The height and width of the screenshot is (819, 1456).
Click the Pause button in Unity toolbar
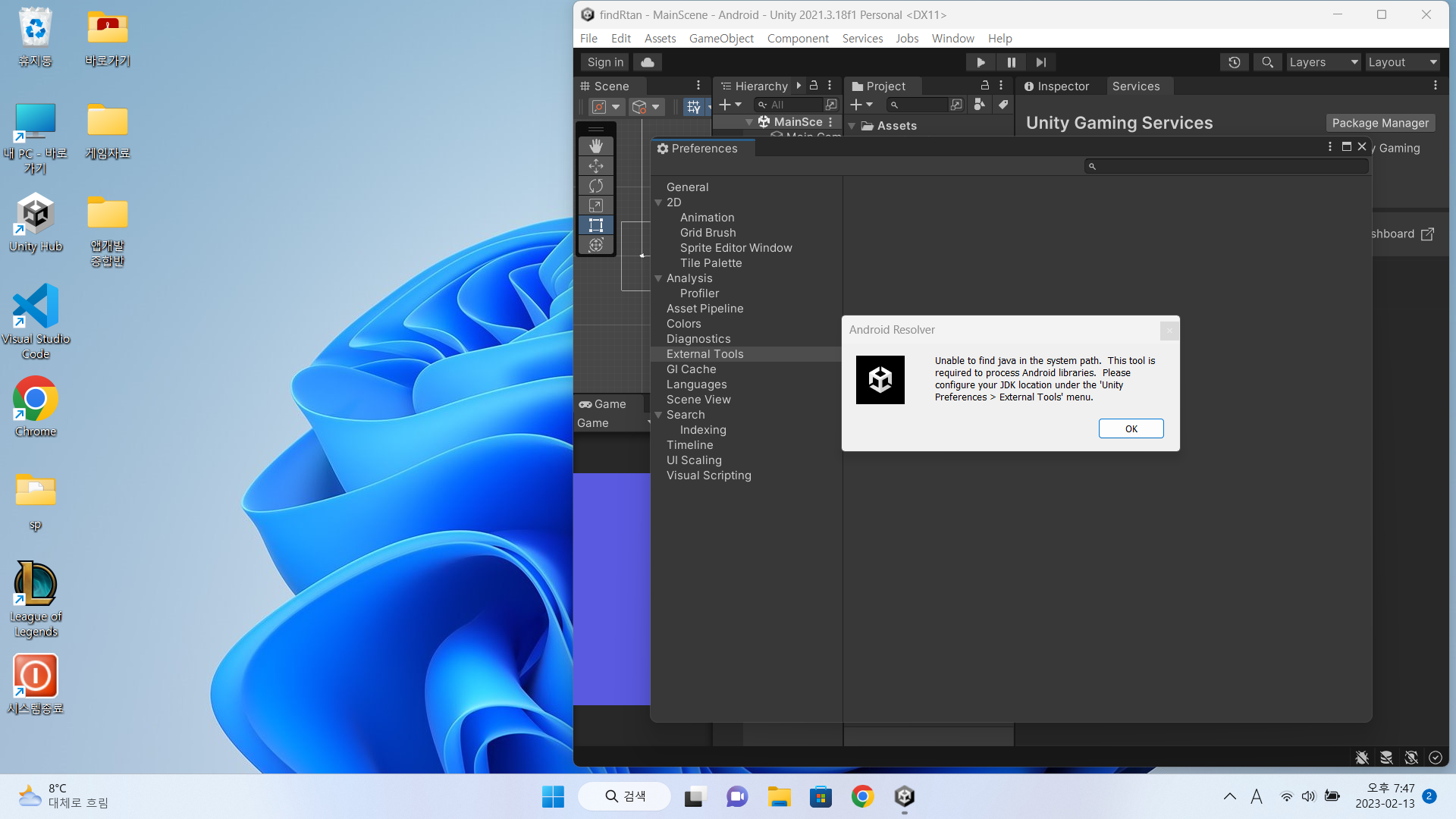(1011, 62)
